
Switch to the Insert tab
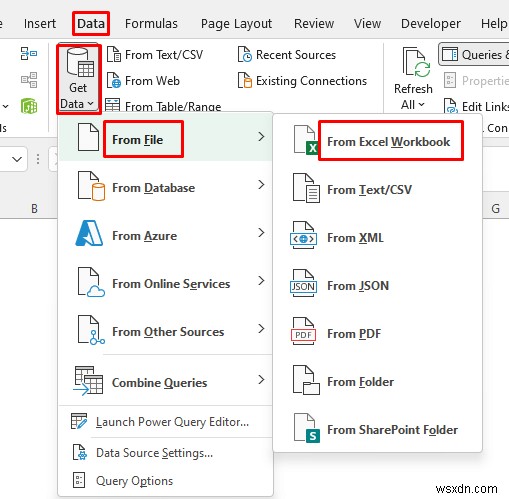click(40, 23)
